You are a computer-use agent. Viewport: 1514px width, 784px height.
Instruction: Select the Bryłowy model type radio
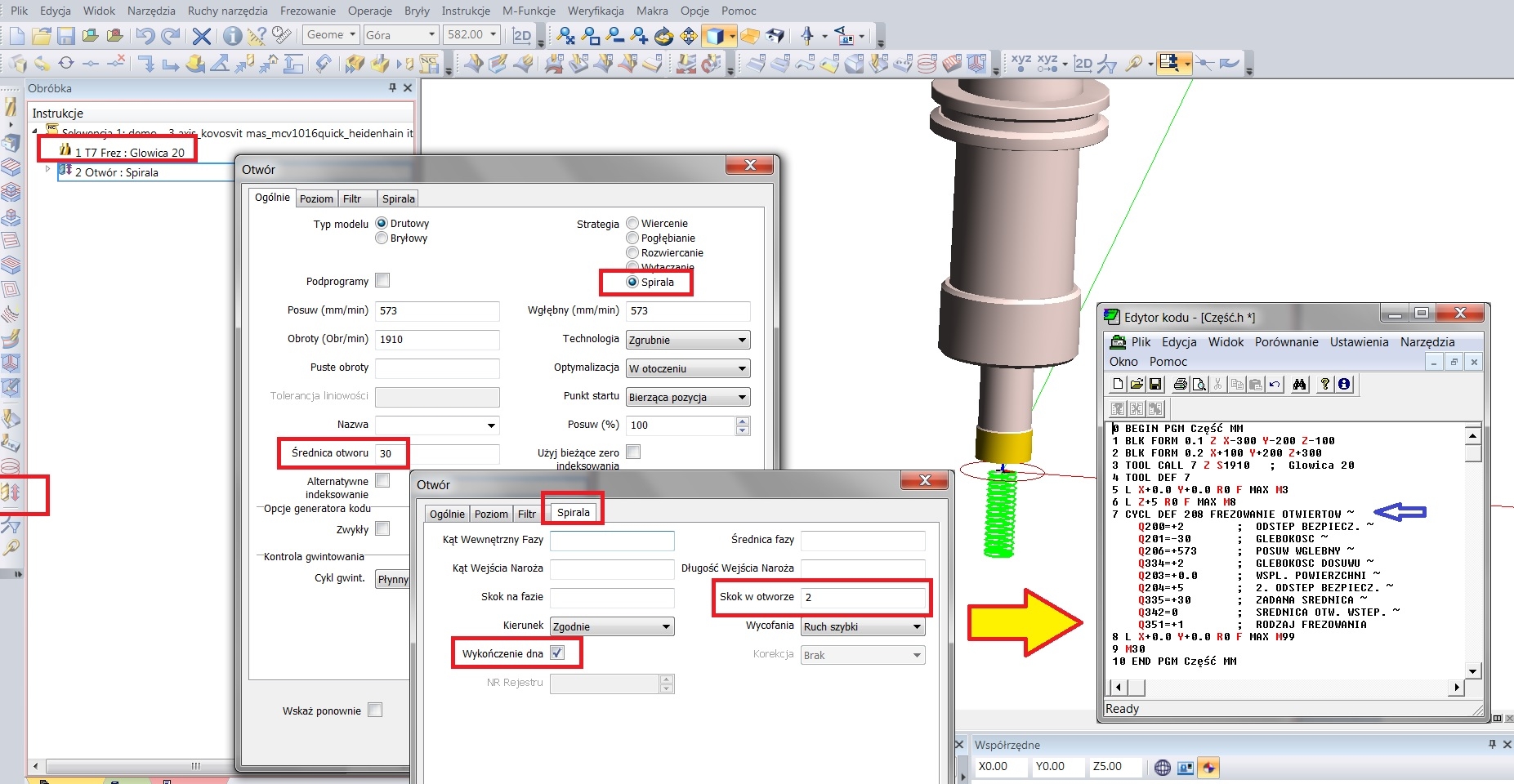[x=382, y=238]
